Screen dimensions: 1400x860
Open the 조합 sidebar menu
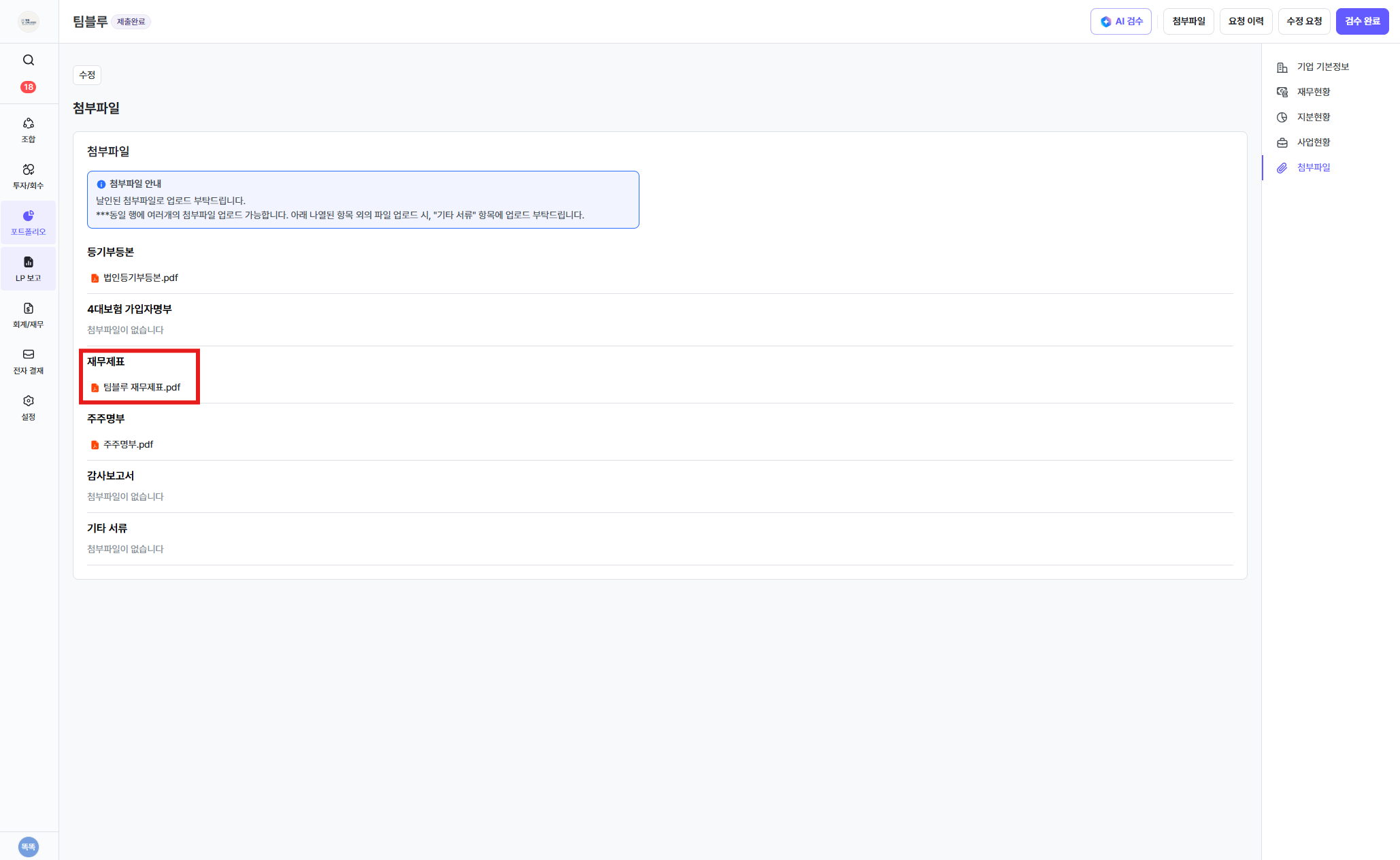point(29,130)
